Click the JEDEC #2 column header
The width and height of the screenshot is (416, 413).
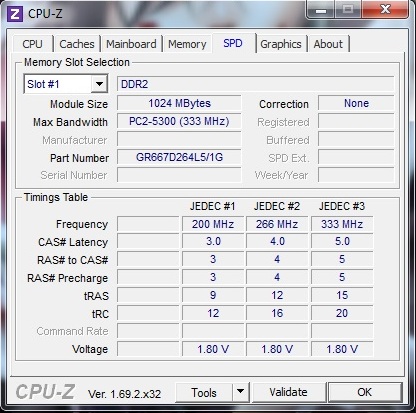pyautogui.click(x=277, y=206)
